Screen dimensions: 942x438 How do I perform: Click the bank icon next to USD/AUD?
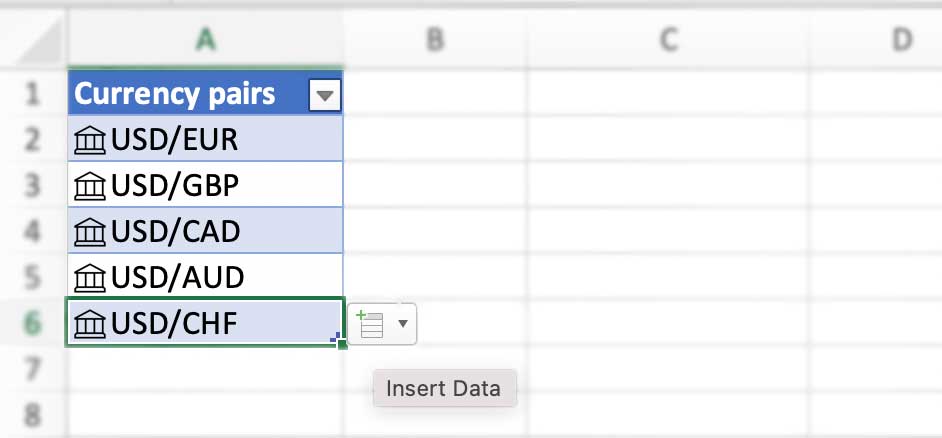[90, 277]
